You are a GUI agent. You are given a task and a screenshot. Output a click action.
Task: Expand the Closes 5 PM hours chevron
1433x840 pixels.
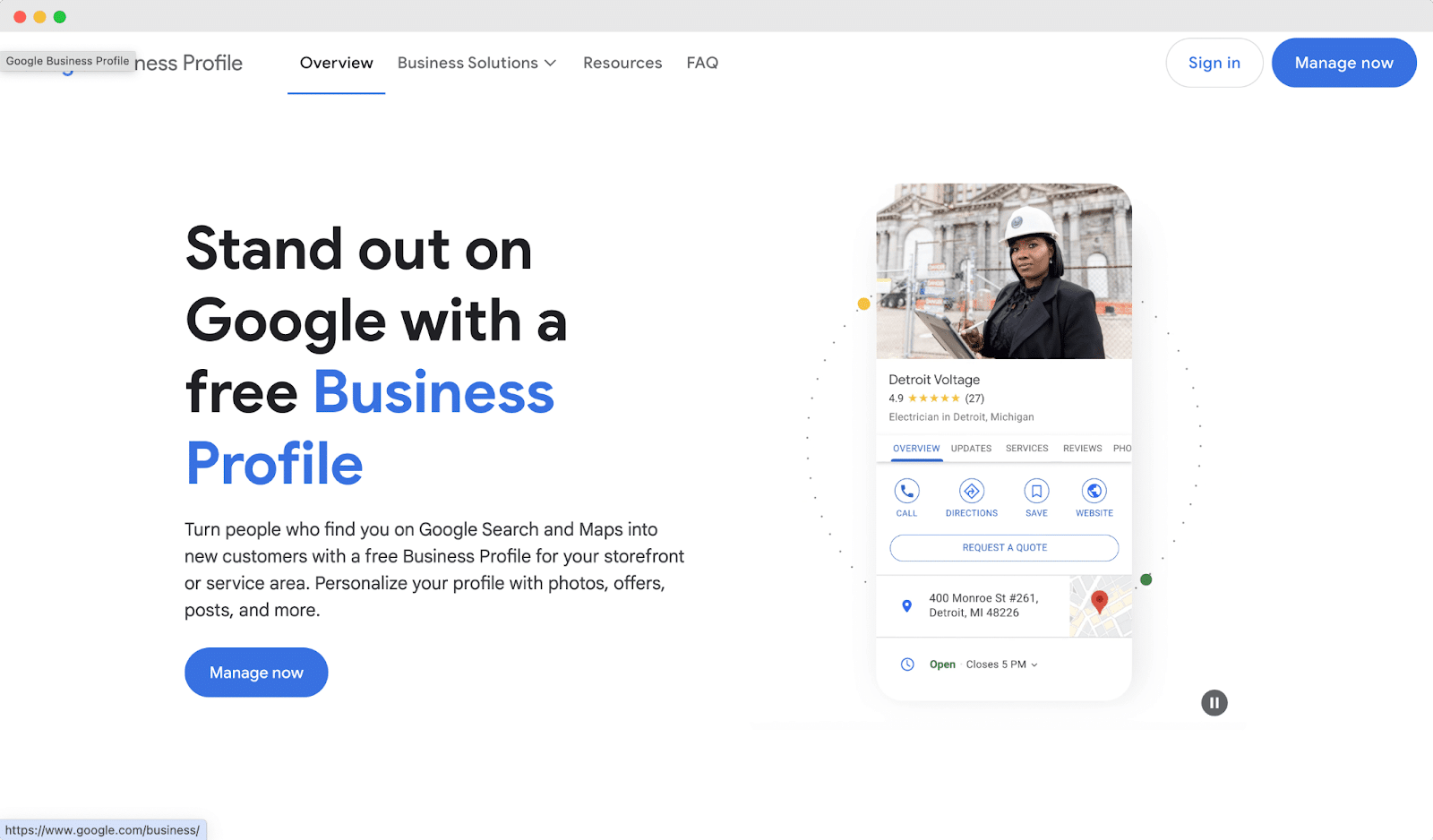(x=1034, y=664)
